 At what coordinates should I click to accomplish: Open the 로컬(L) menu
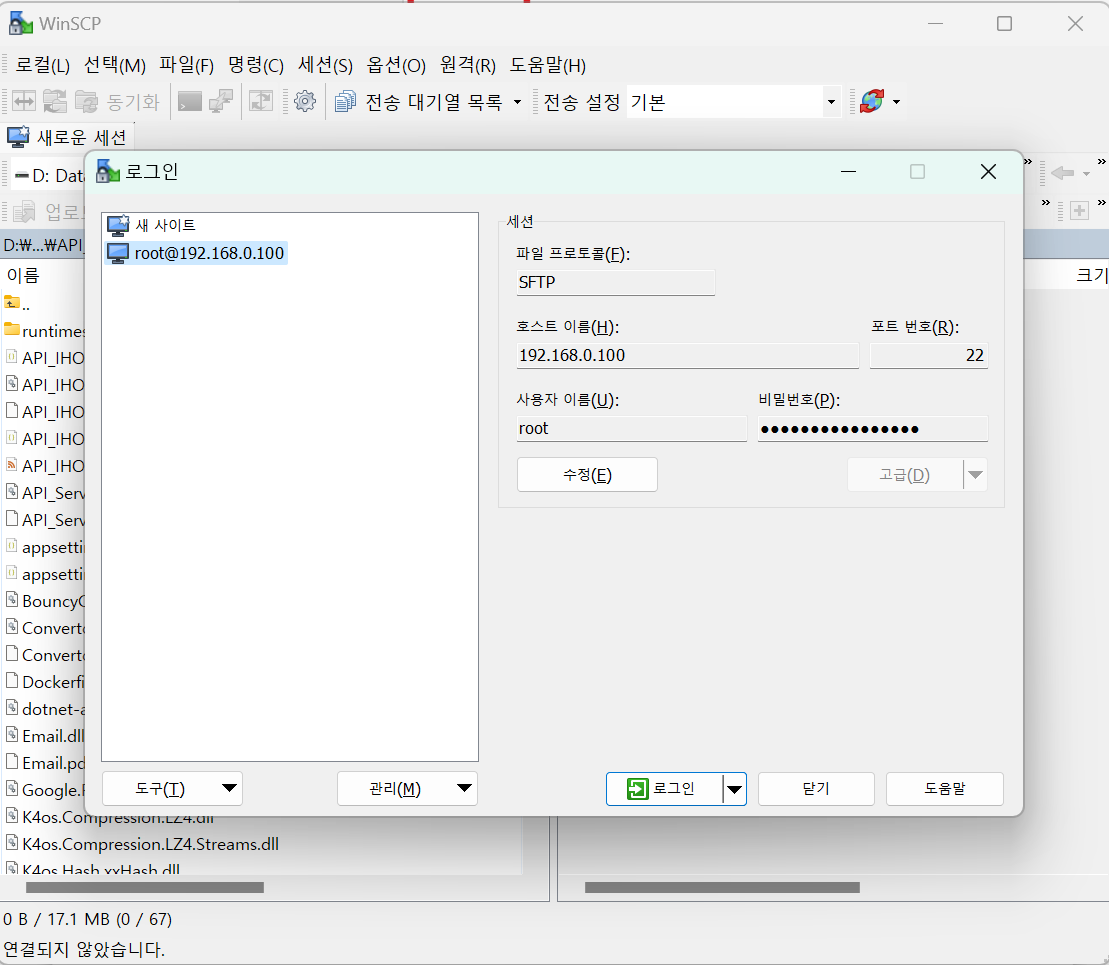[x=42, y=65]
